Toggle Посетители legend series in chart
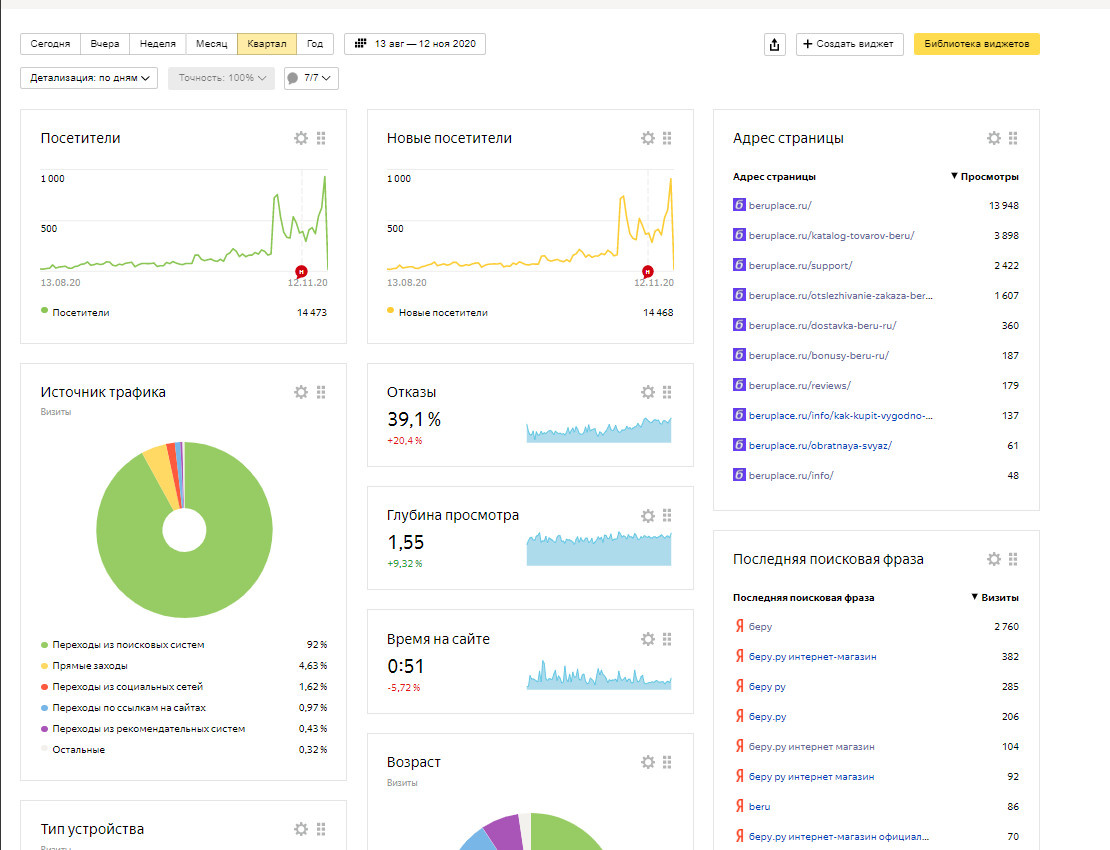The image size is (1110, 850). pyautogui.click(x=76, y=313)
